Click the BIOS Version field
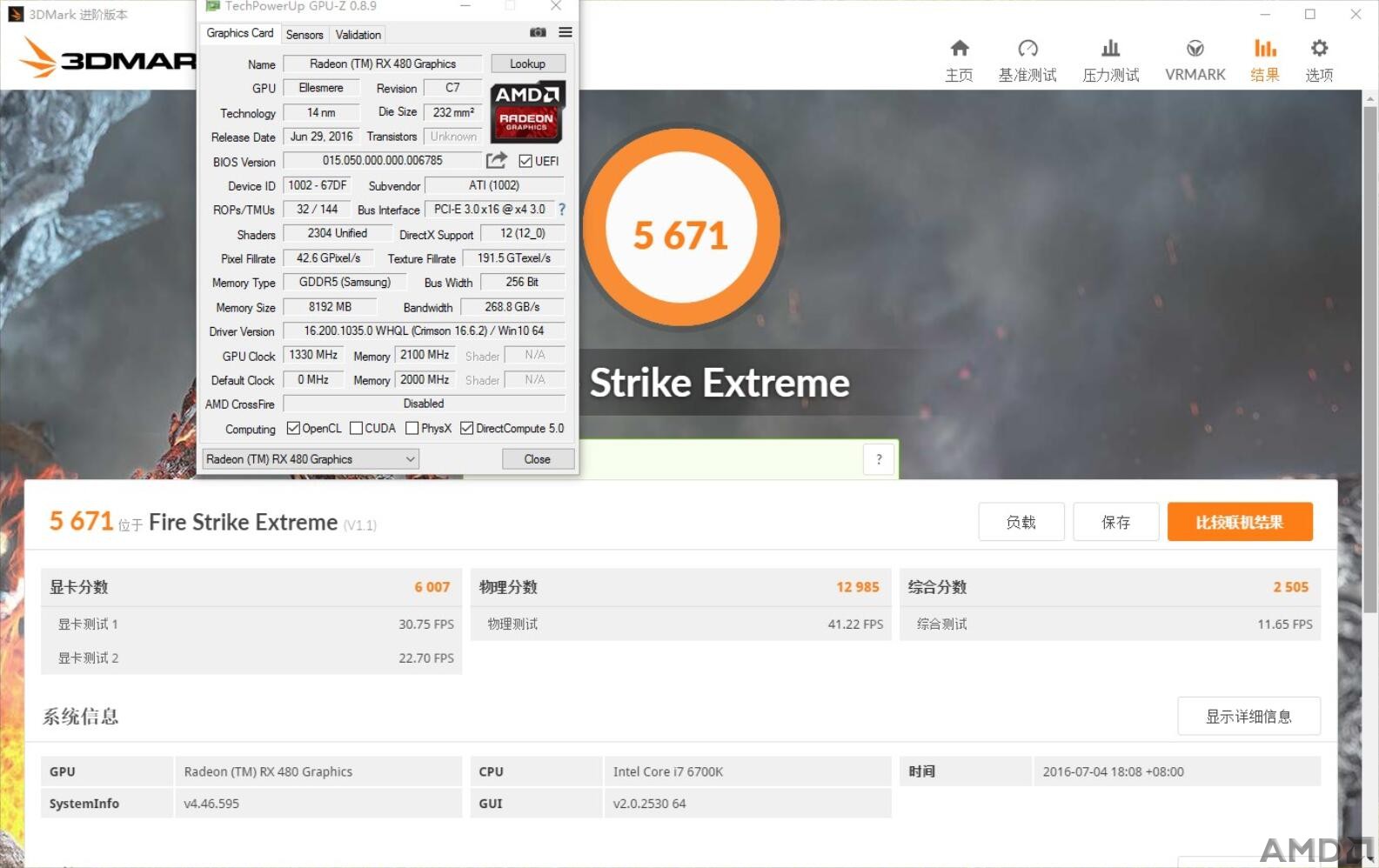 click(383, 161)
